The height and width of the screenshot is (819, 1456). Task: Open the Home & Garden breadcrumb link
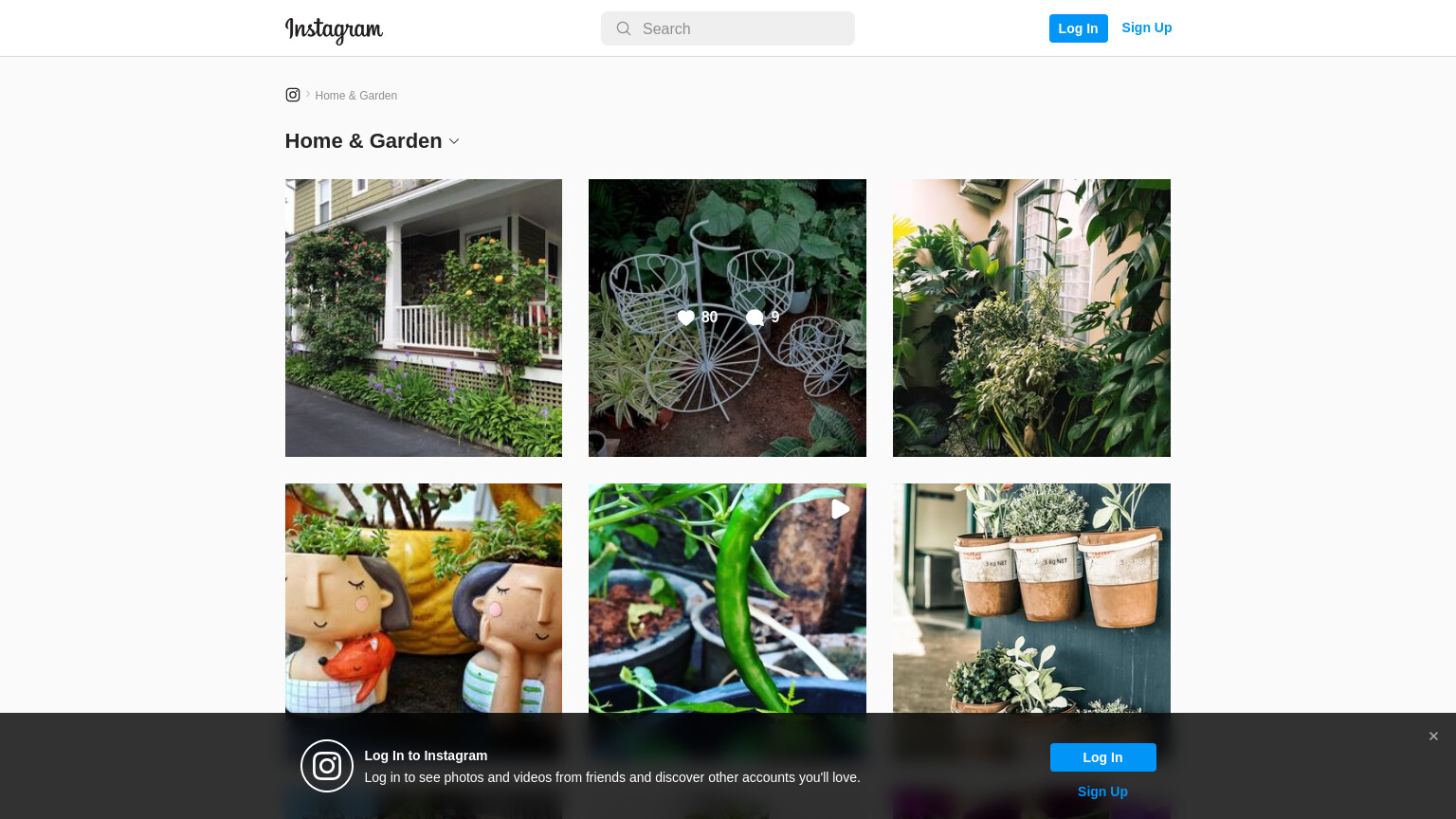[356, 96]
